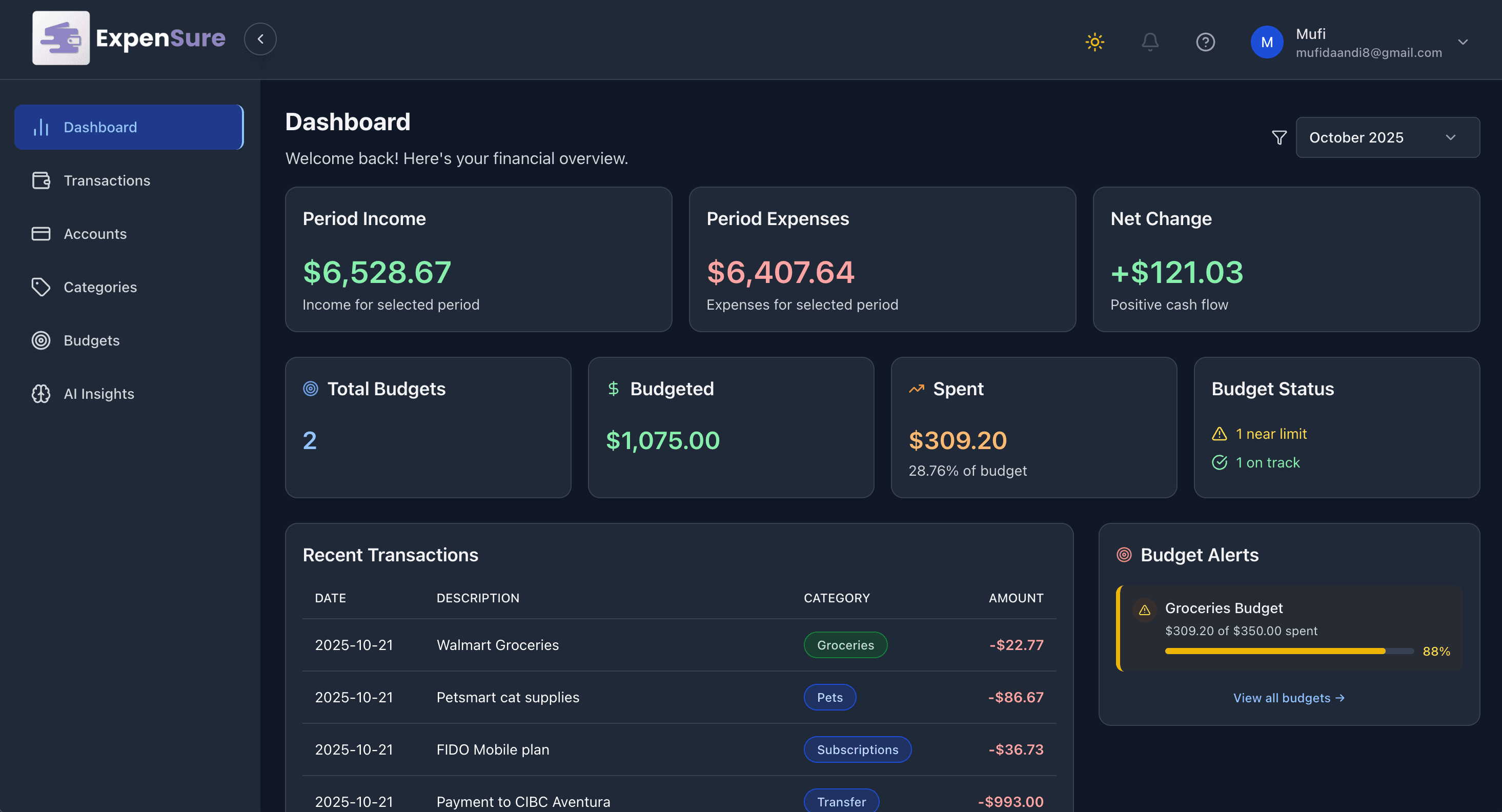The width and height of the screenshot is (1502, 812).
Task: Open help via the question mark icon
Action: (1206, 42)
